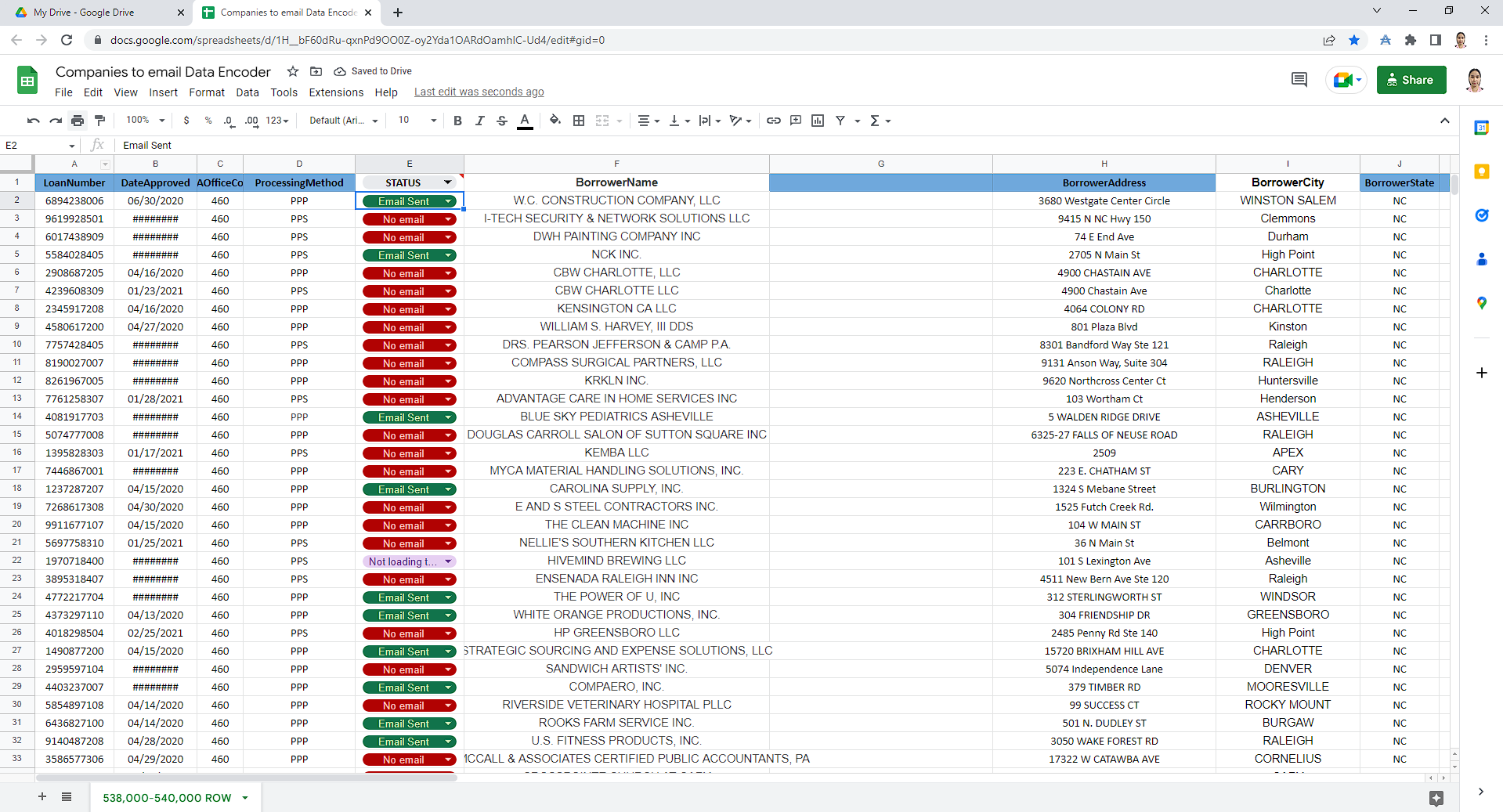Go to Sheets home via green logo
This screenshot has height=812, width=1503.
pos(27,80)
